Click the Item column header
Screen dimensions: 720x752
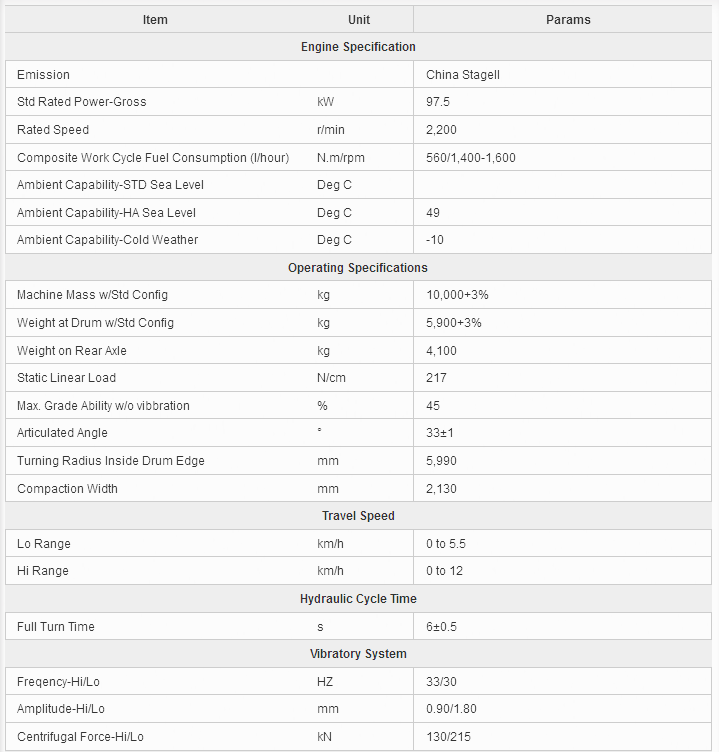click(x=155, y=20)
